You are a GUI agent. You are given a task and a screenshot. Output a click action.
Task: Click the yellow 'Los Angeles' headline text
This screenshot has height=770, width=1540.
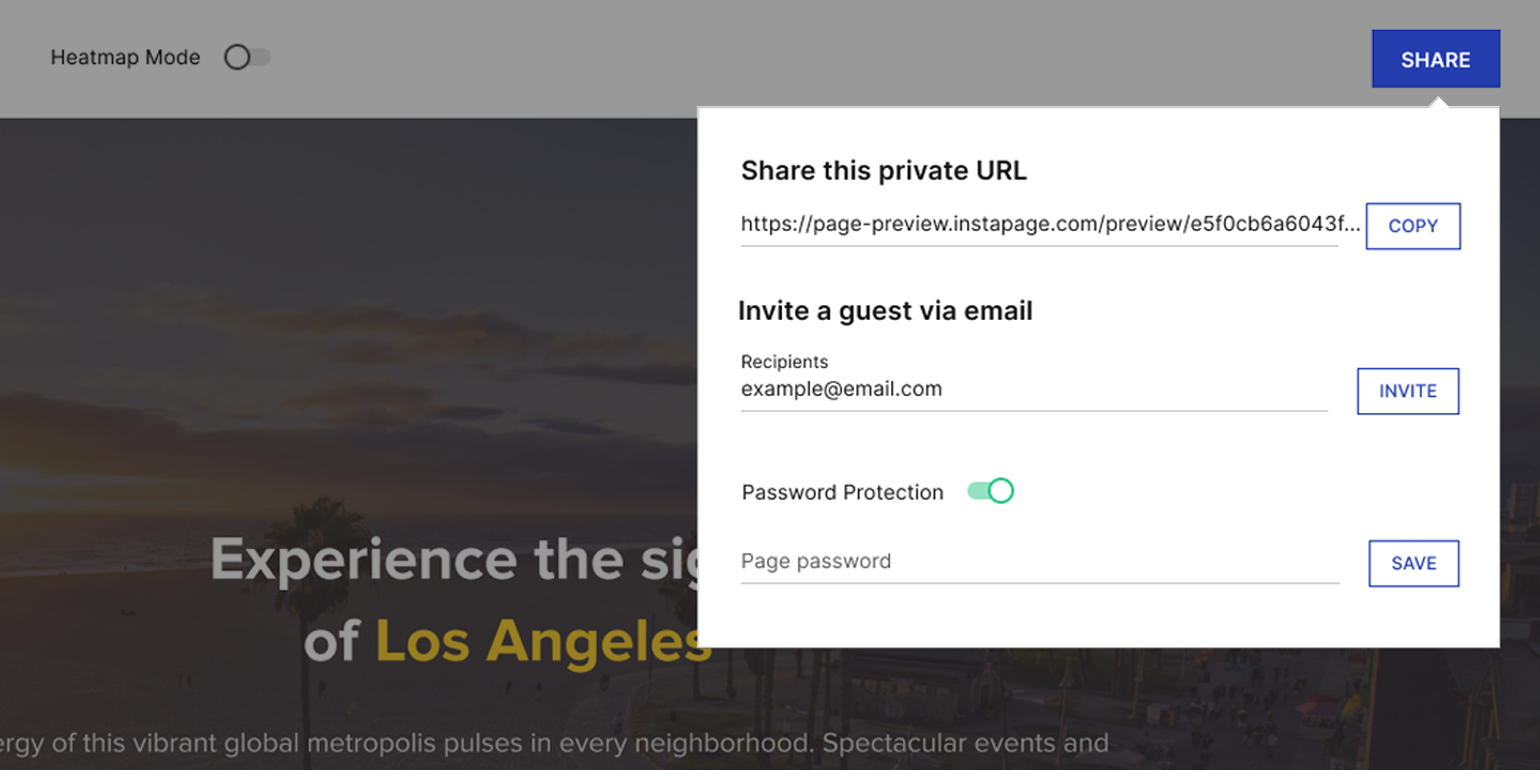542,641
